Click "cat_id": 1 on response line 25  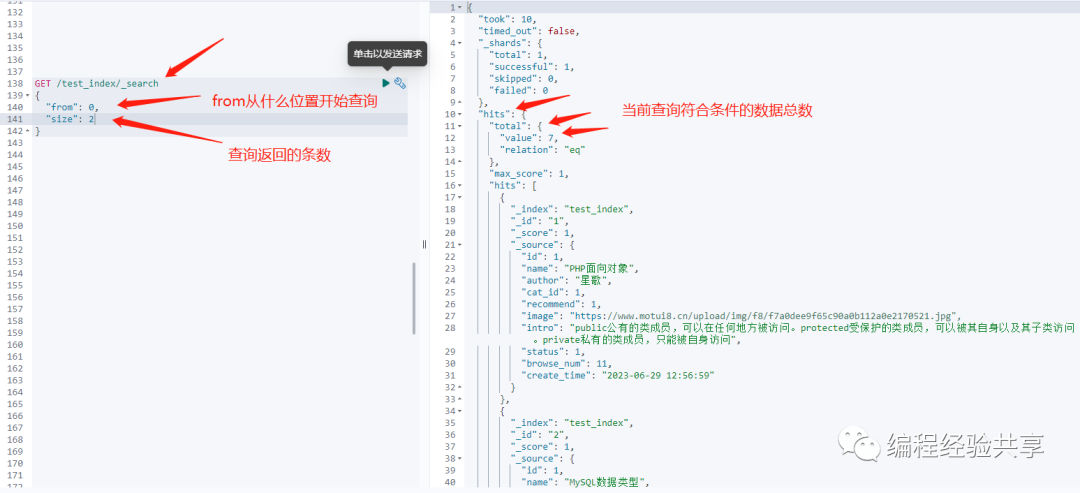pyautogui.click(x=554, y=292)
